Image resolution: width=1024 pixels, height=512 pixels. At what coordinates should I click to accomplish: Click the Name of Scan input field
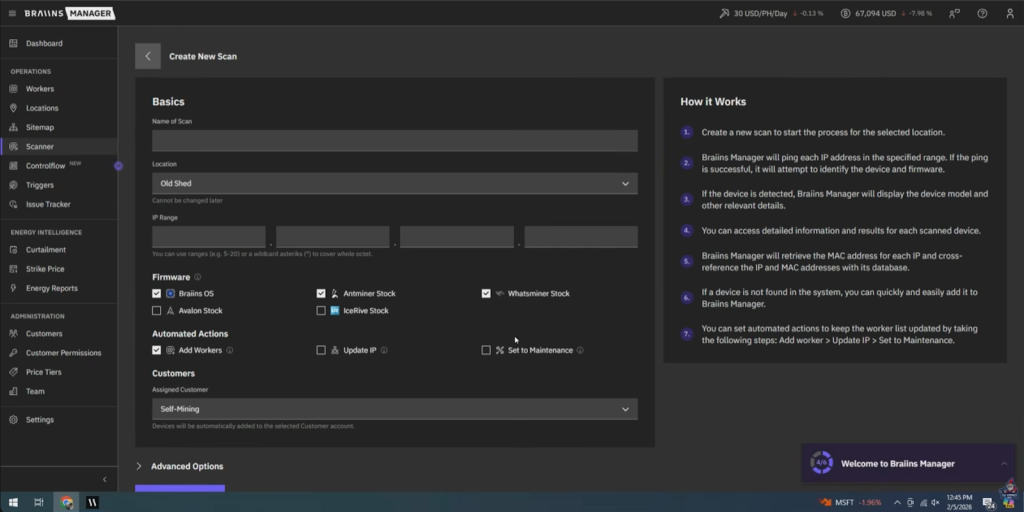click(394, 141)
